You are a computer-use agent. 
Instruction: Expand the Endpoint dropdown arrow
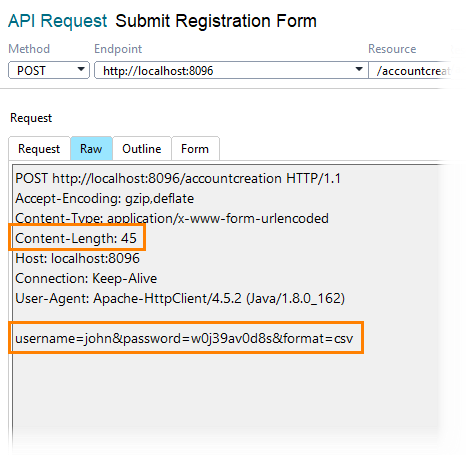point(359,69)
